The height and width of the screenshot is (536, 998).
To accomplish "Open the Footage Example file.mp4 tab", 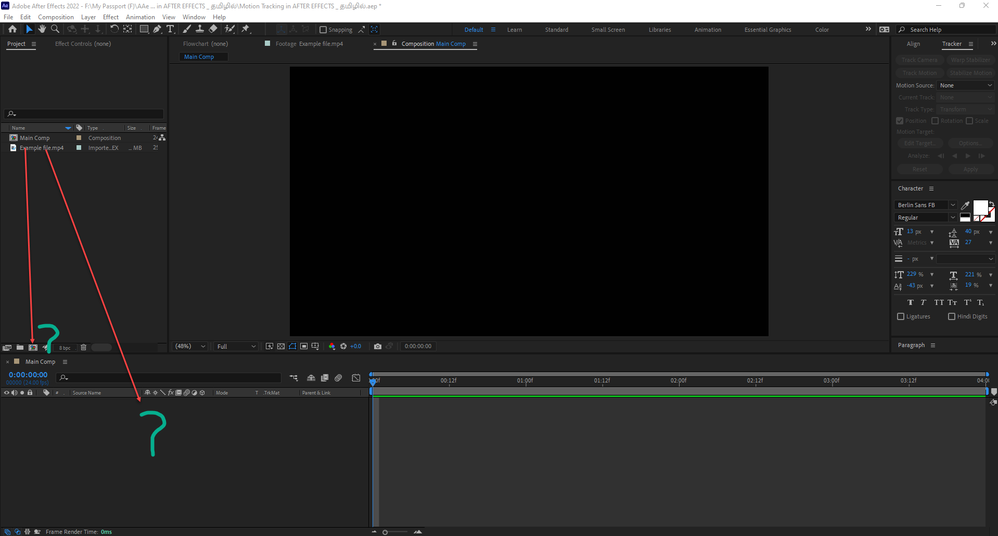I will pyautogui.click(x=309, y=44).
